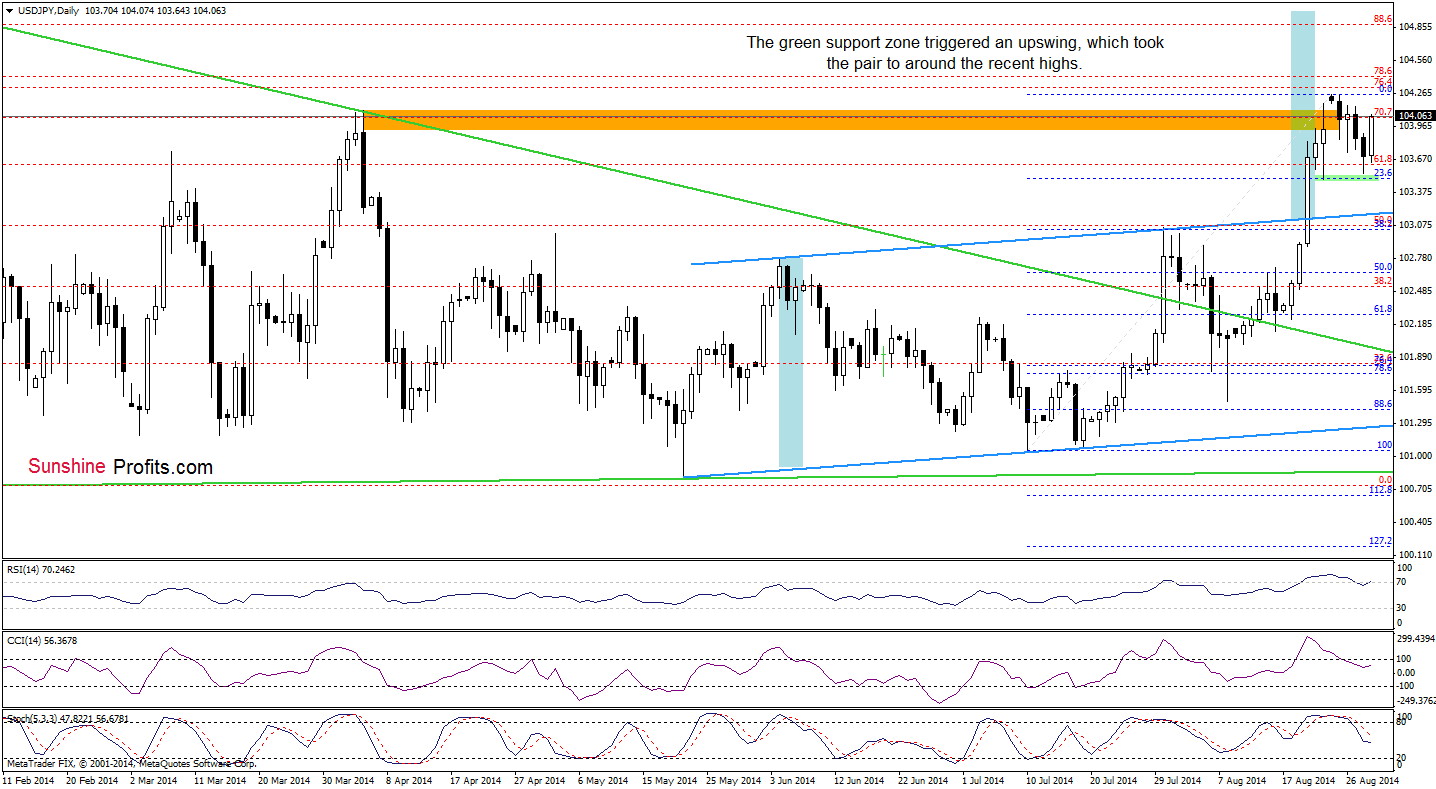Click the 102.485 price axis label
Viewport: 1436px width, 789px height.
pos(1416,291)
